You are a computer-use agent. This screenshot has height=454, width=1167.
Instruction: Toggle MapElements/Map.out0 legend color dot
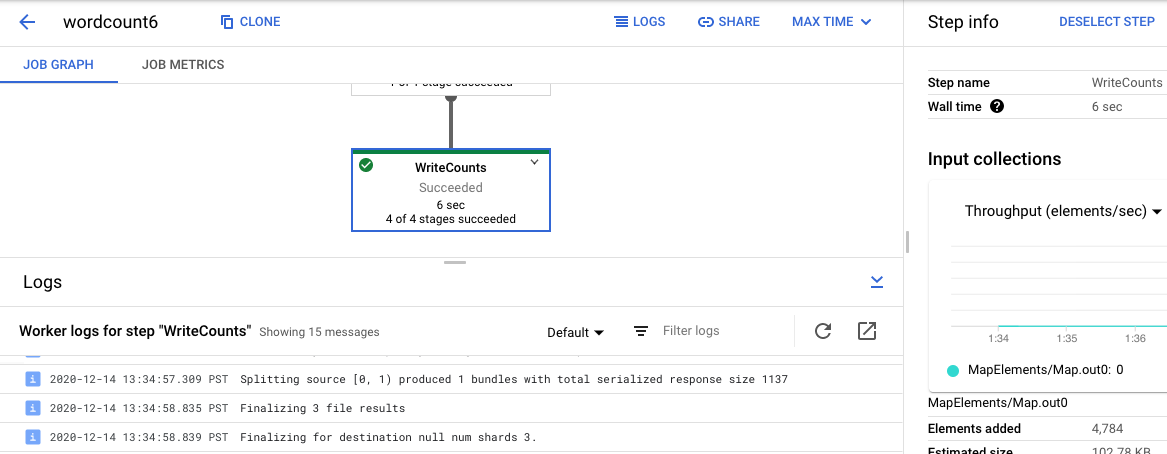coord(953,370)
